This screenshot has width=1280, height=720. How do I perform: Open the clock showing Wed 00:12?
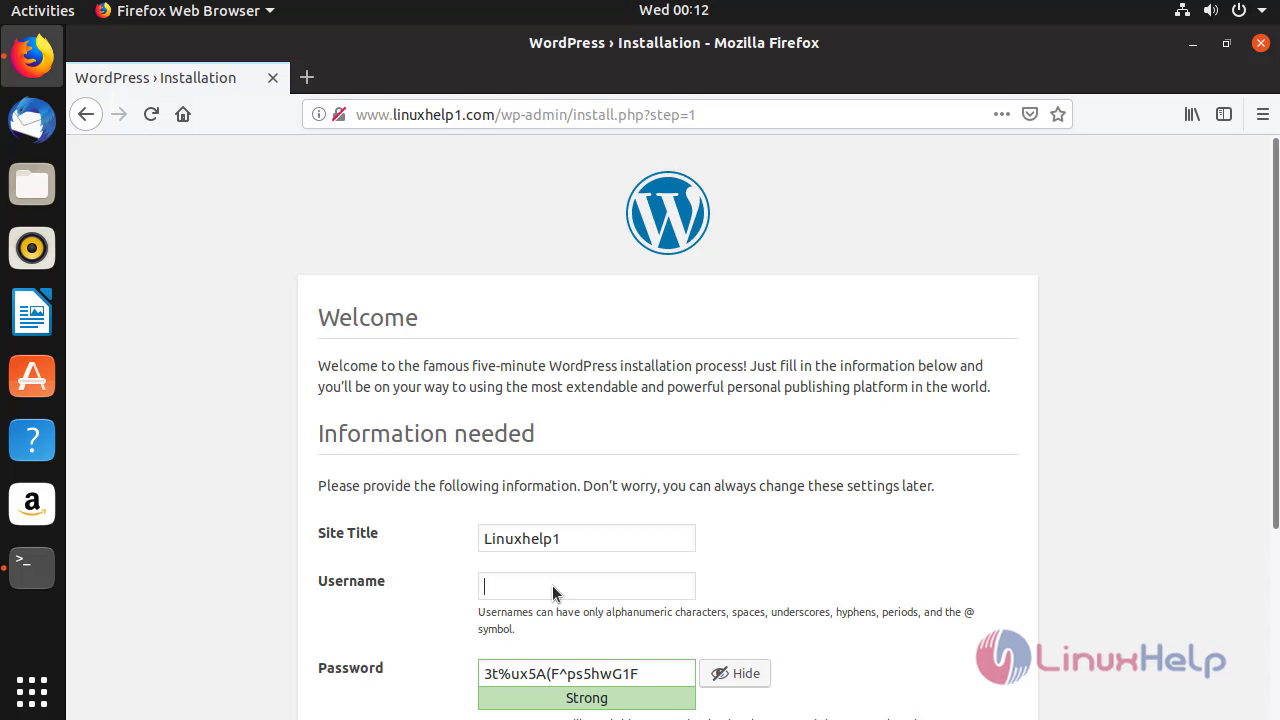coord(674,10)
